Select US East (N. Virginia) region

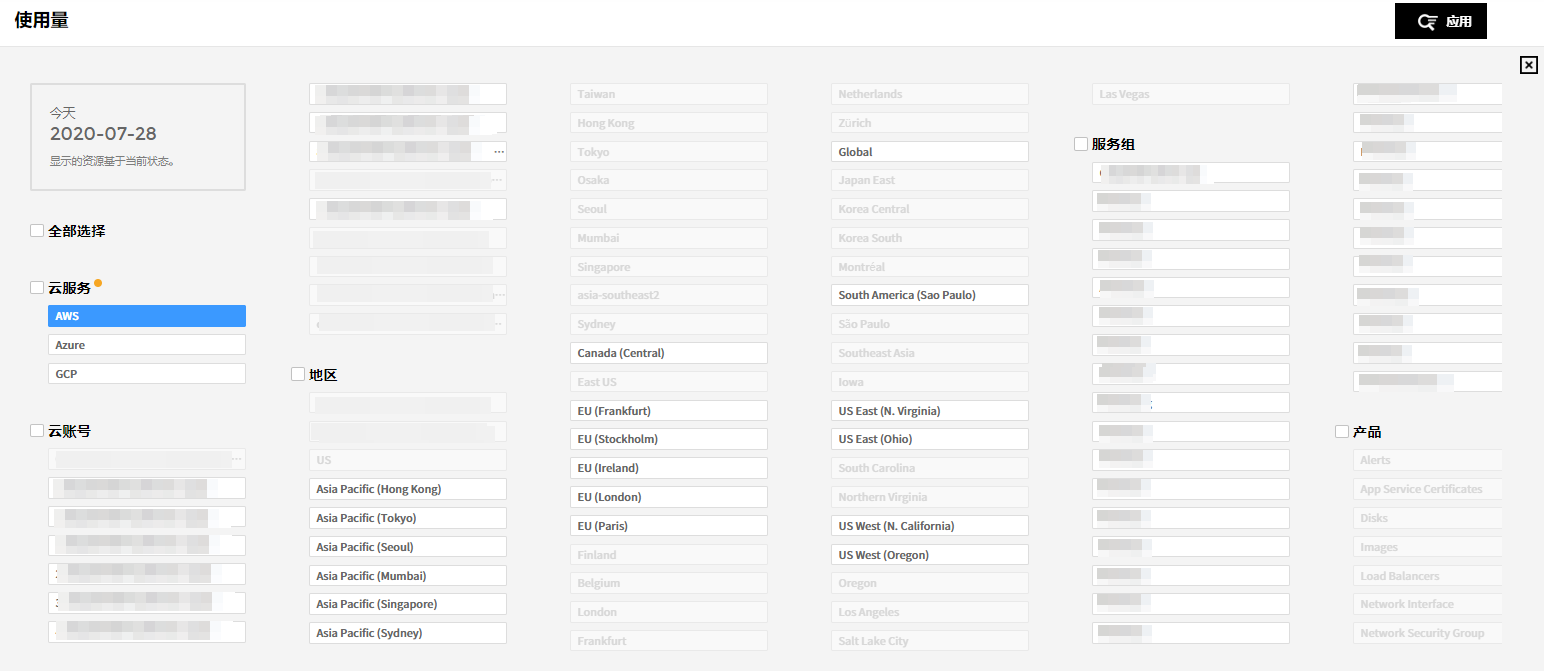[x=929, y=411]
